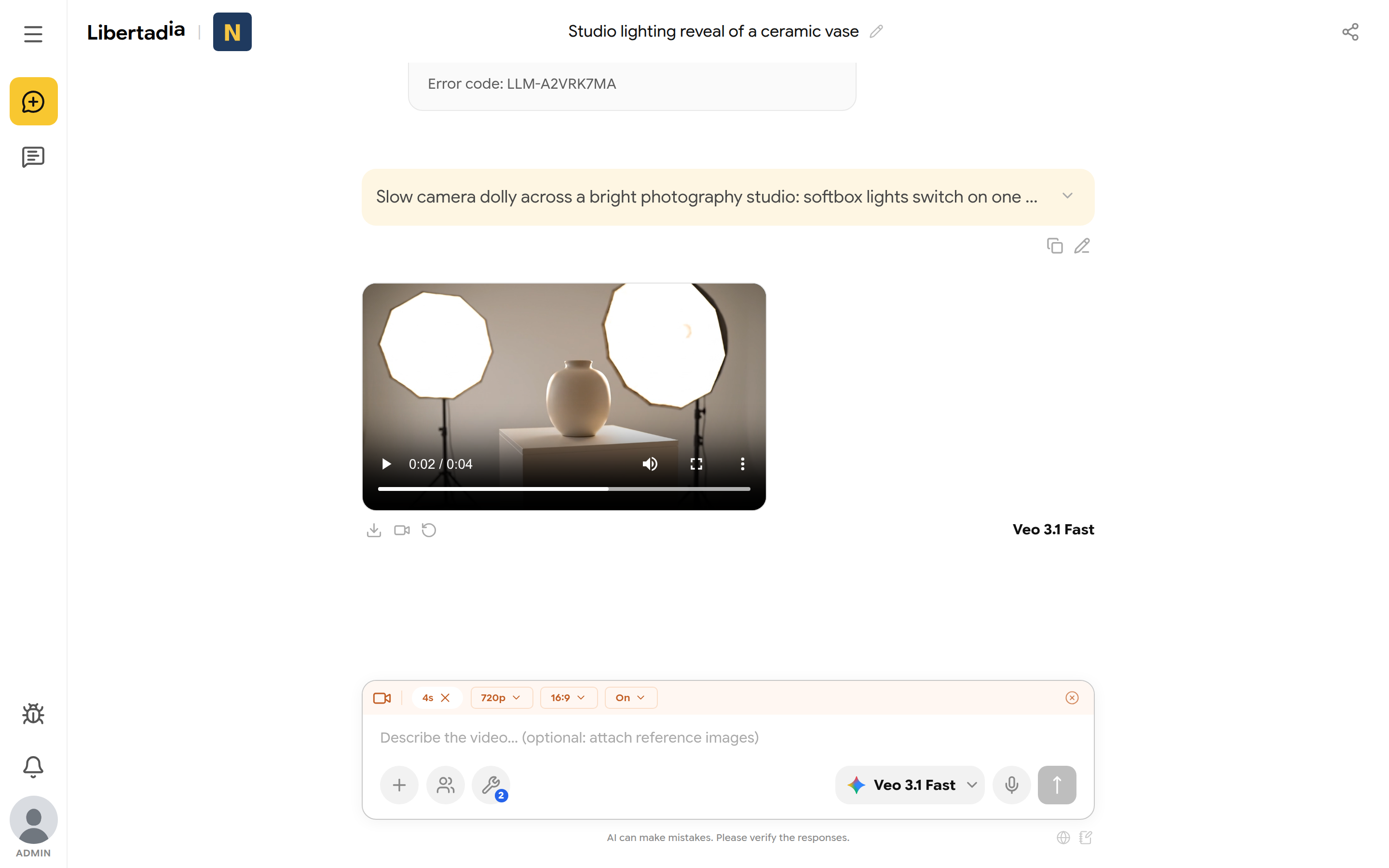1389x868 pixels.
Task: Edit the conversation title pencil icon
Action: pyautogui.click(x=876, y=31)
